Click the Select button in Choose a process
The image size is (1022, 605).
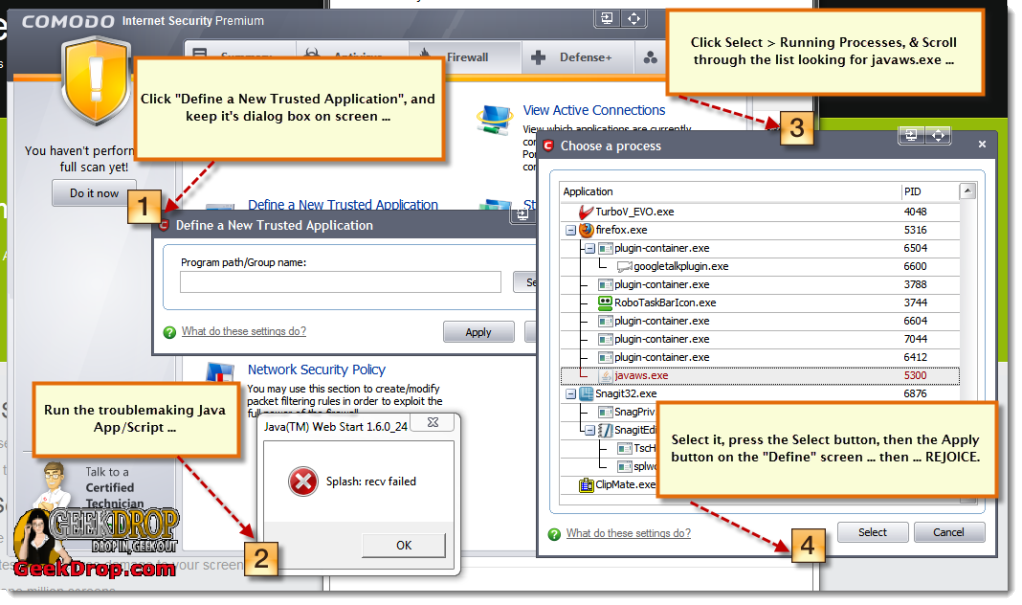tap(872, 533)
